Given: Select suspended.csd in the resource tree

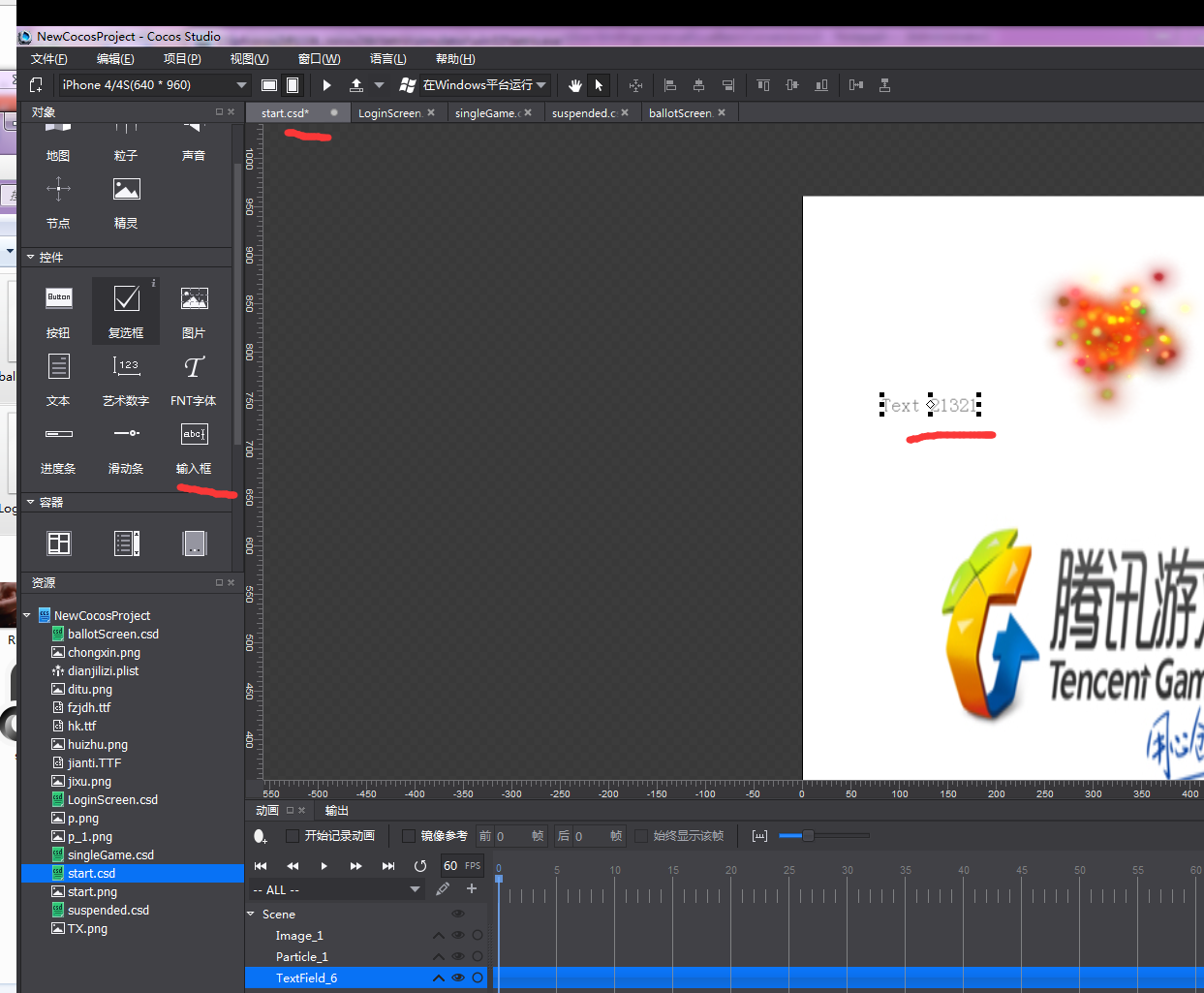Looking at the screenshot, I should [x=108, y=911].
